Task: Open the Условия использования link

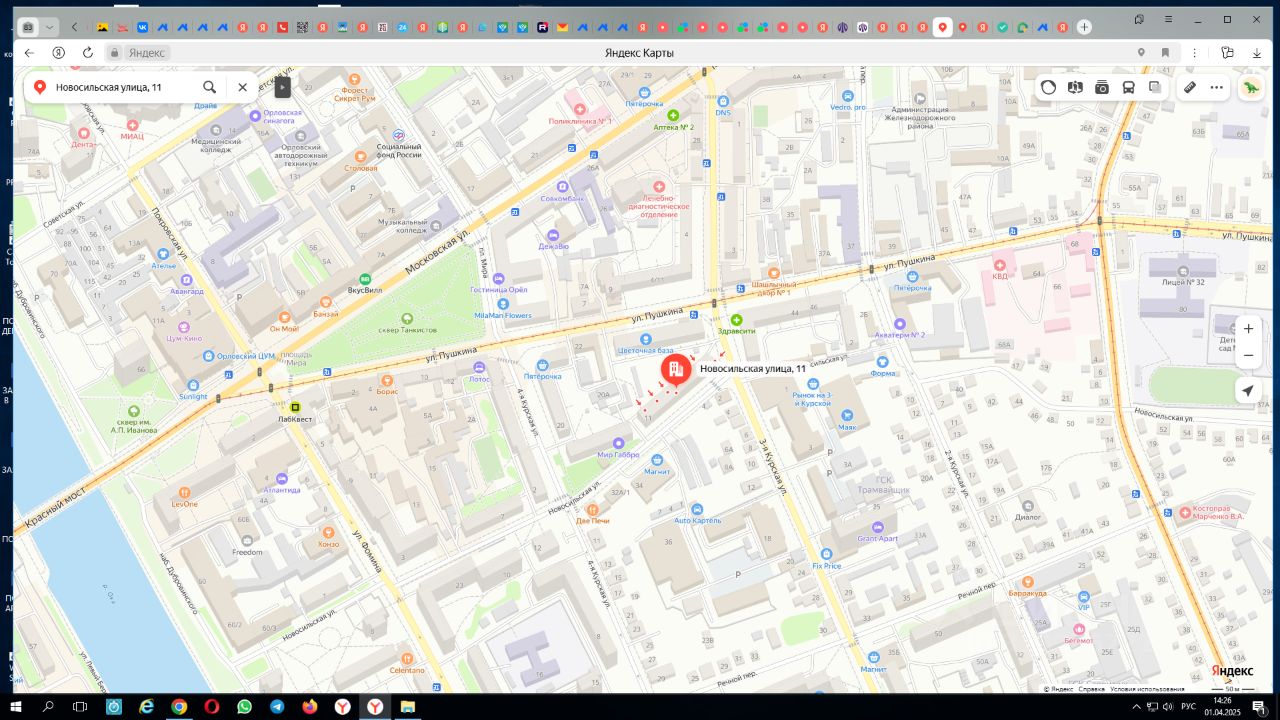Action: [x=1147, y=689]
